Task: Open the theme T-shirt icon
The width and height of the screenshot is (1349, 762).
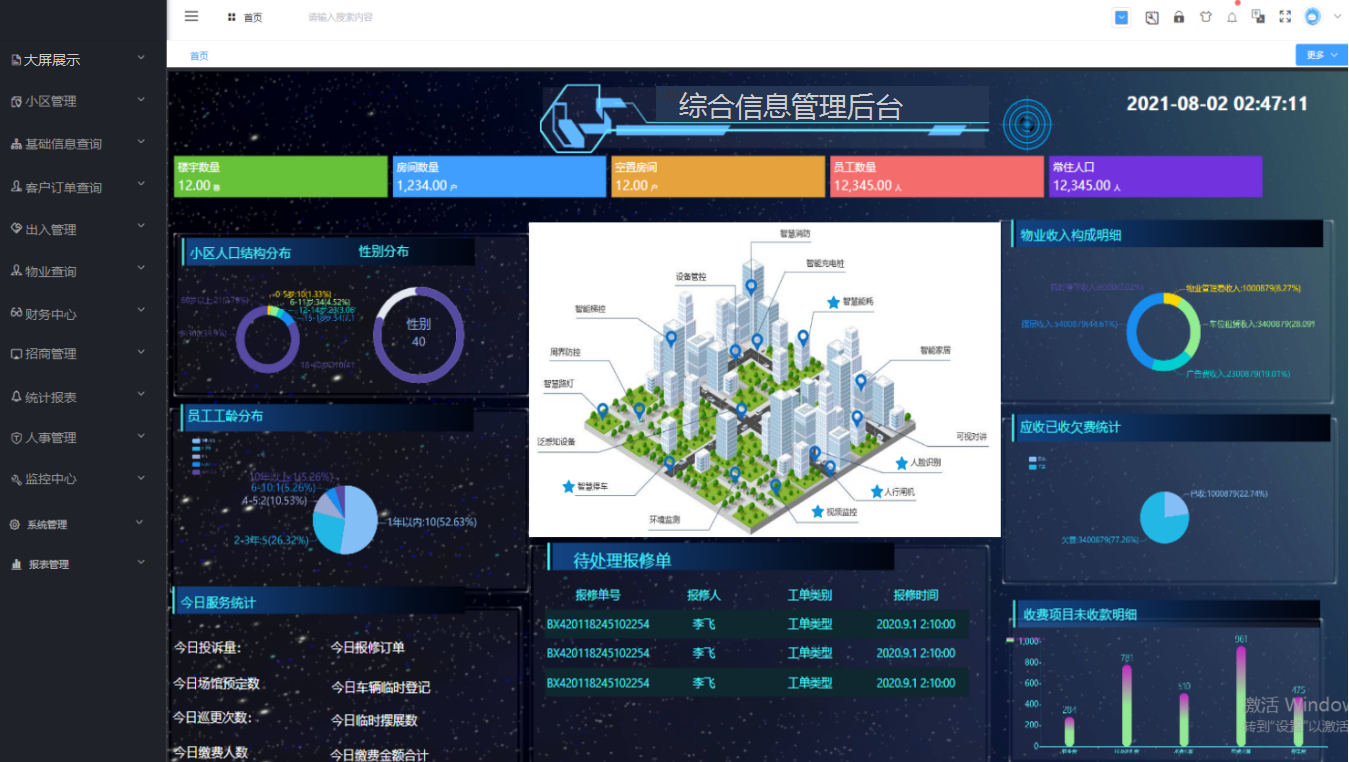Action: point(1206,17)
